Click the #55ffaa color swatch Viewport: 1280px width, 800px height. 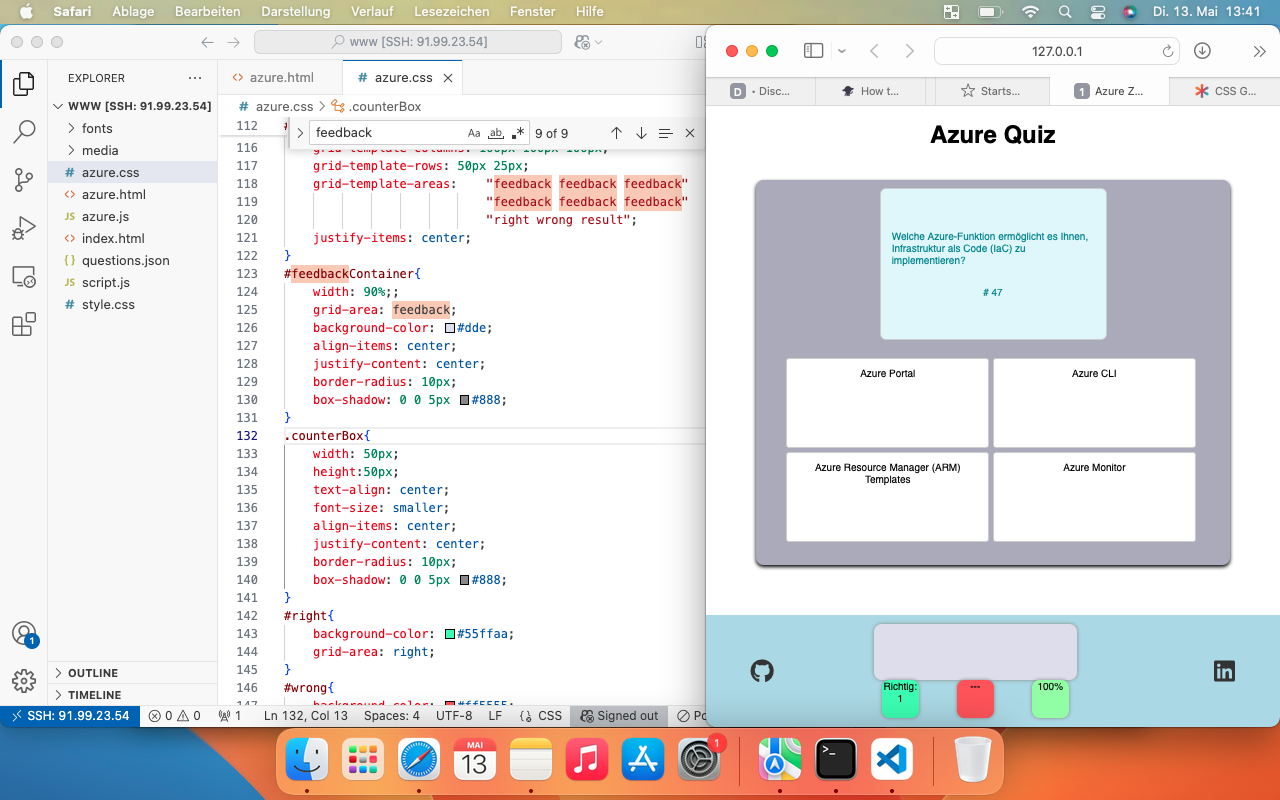(x=450, y=634)
